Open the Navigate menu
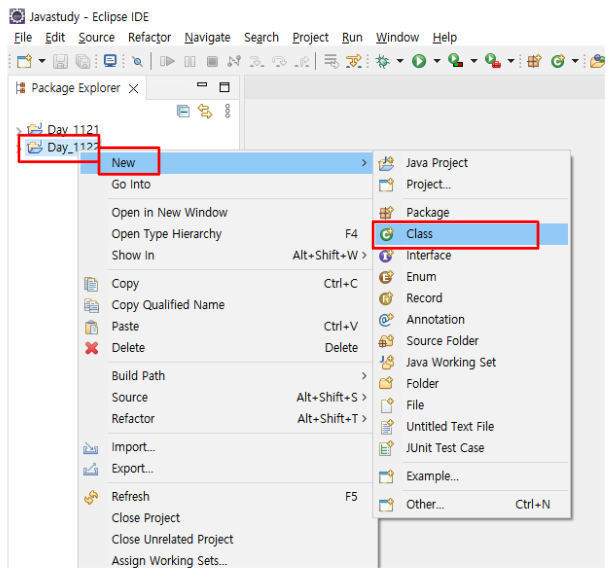This screenshot has width=616, height=586. point(207,38)
